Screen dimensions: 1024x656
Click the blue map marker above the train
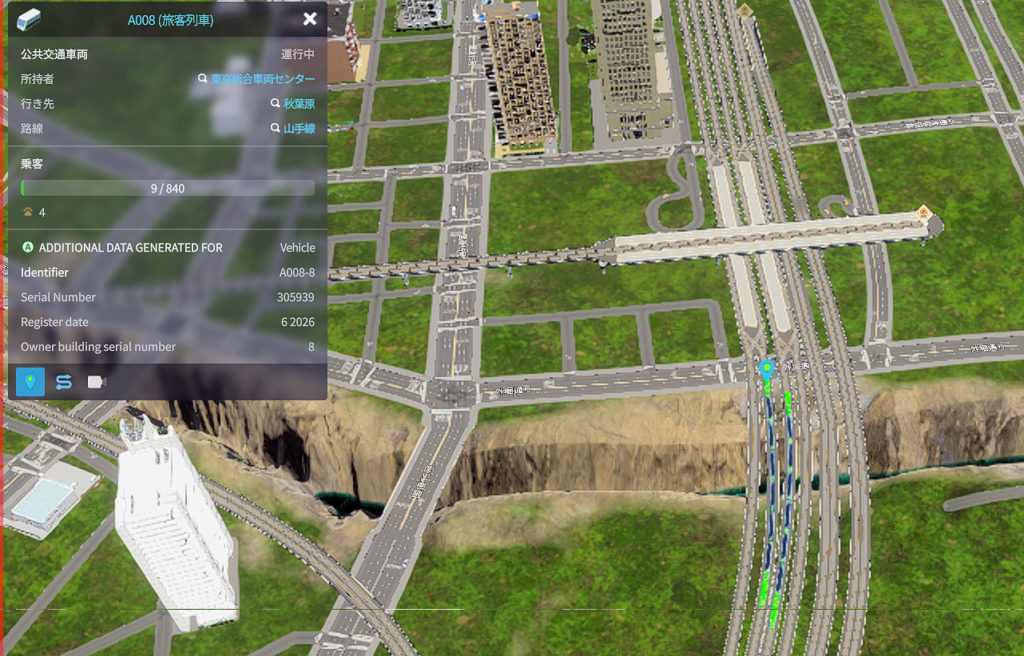(x=767, y=370)
